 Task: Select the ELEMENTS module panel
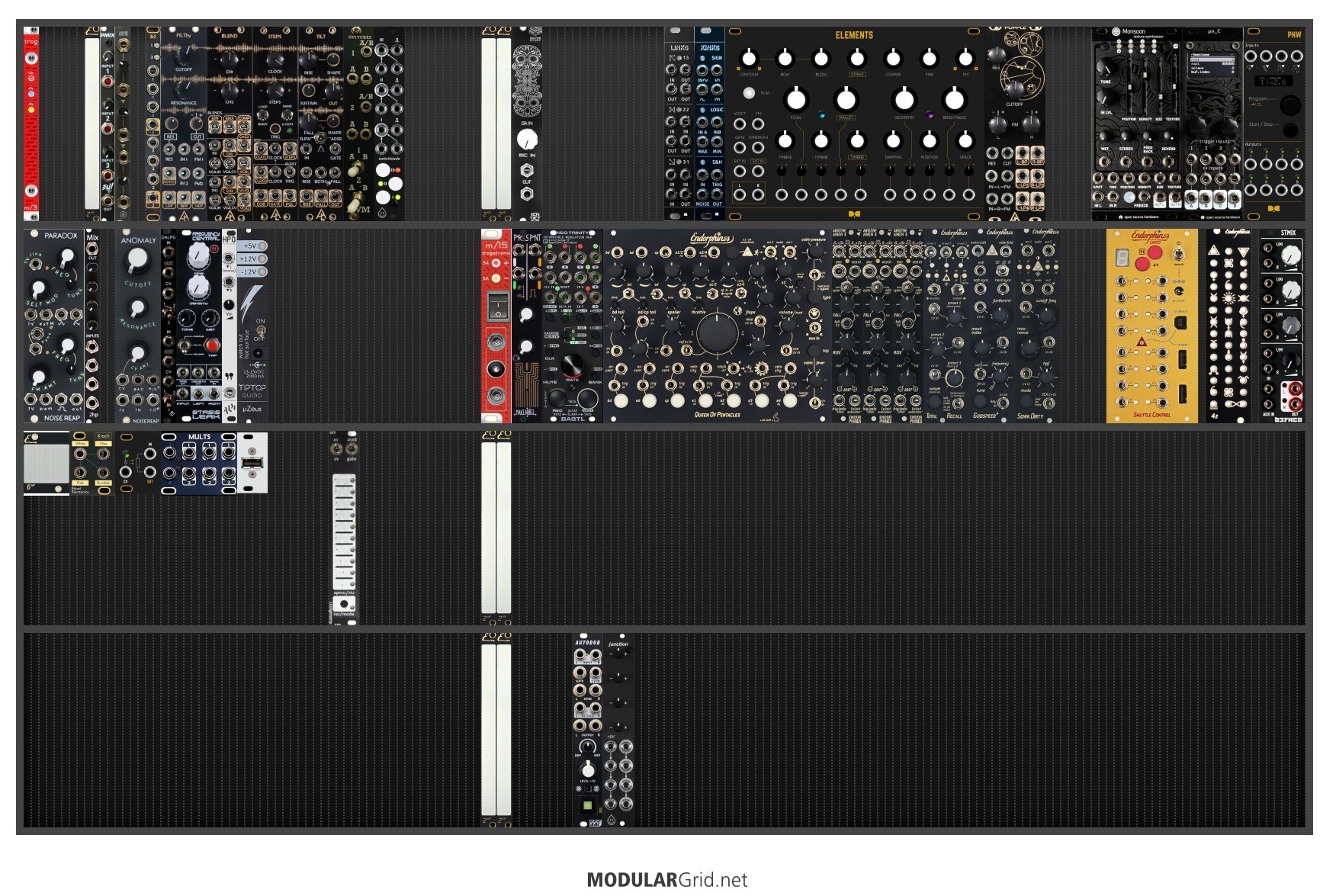pyautogui.click(x=854, y=124)
